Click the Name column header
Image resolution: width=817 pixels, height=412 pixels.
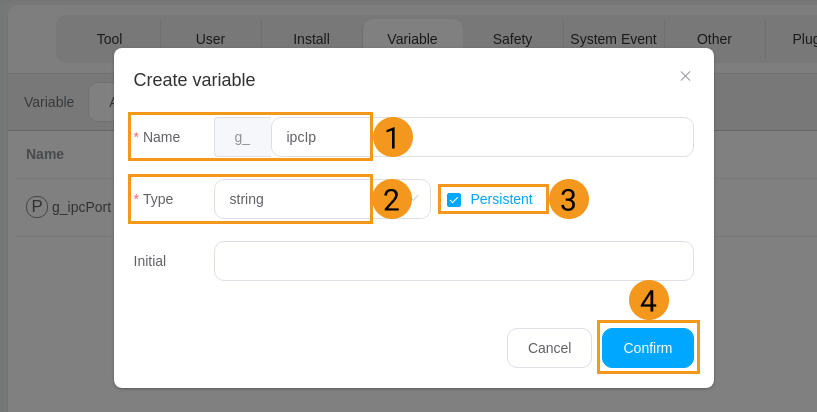point(45,154)
